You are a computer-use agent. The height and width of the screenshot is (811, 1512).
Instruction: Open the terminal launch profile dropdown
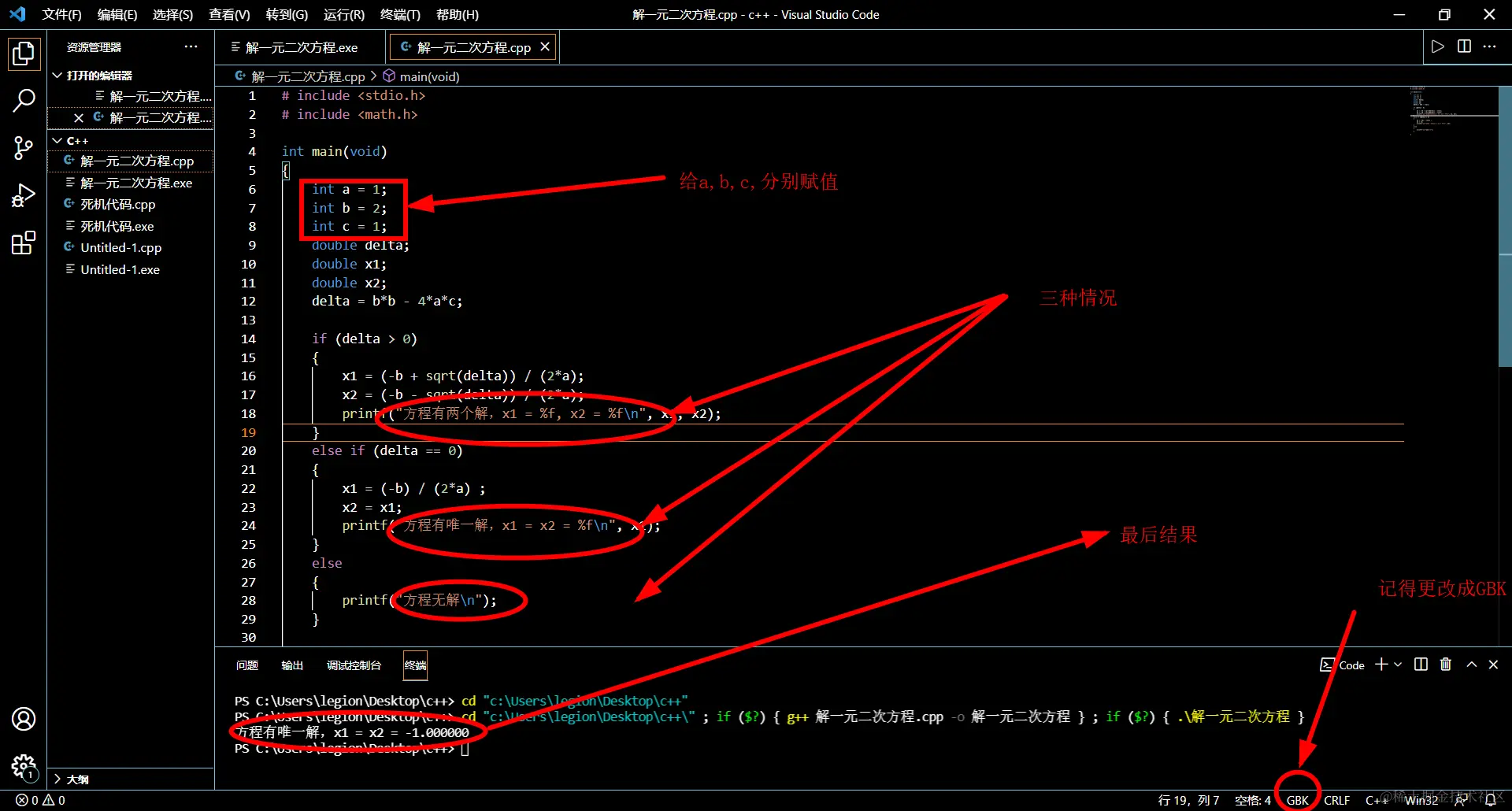pyautogui.click(x=1398, y=665)
